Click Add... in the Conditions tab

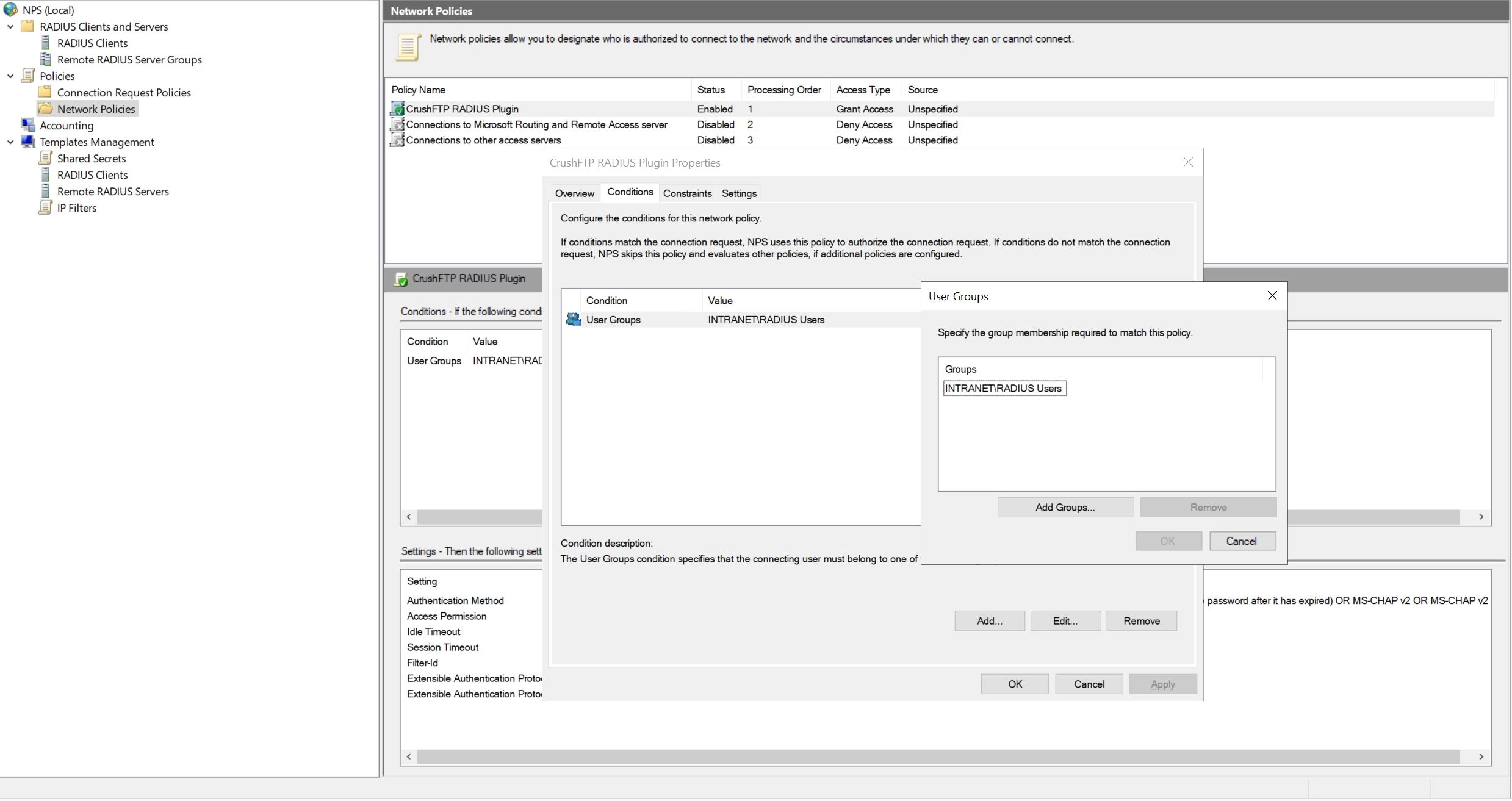[x=989, y=620]
